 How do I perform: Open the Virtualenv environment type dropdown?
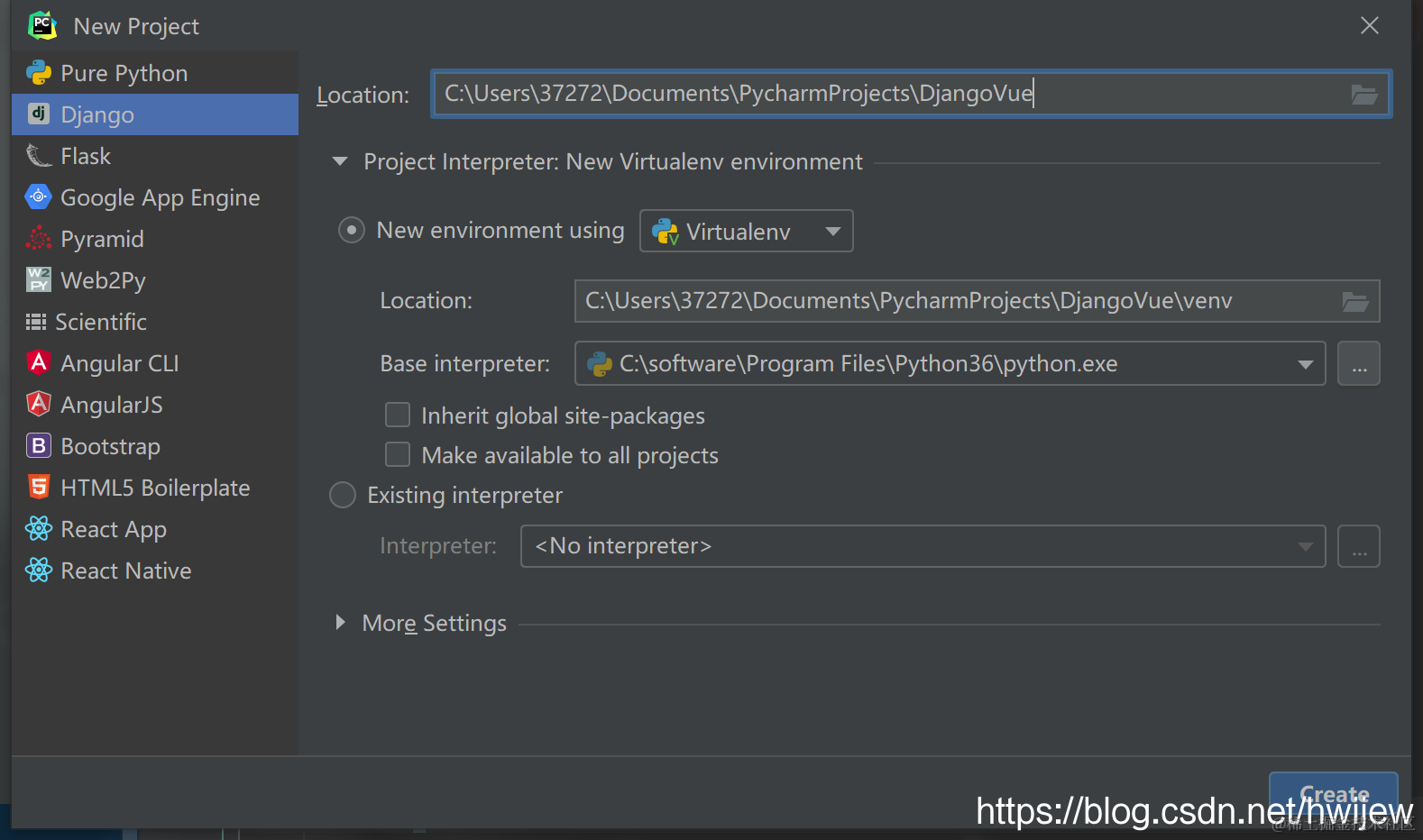[x=747, y=231]
